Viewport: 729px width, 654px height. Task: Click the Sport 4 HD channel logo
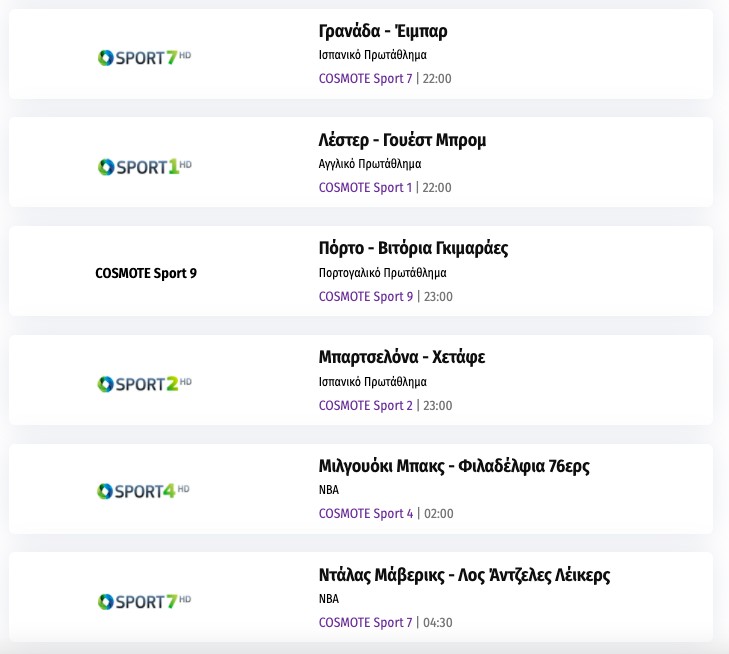(144, 492)
